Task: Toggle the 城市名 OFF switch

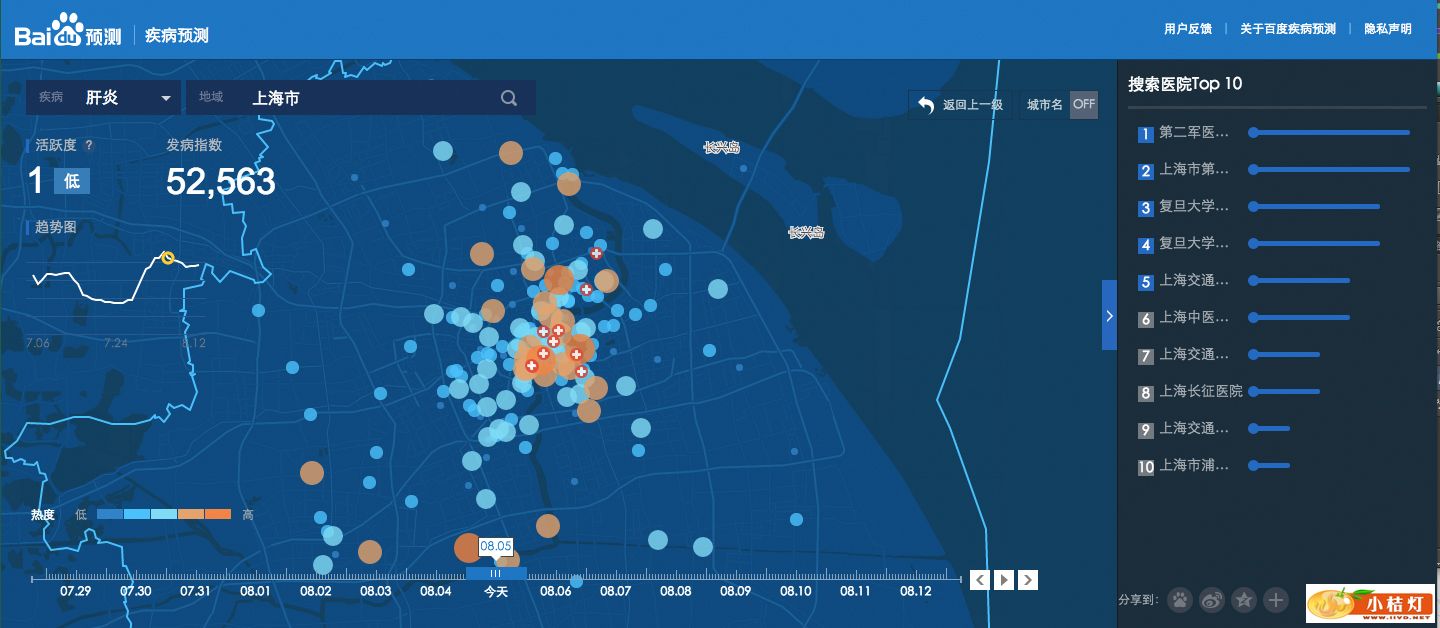Action: (x=1084, y=104)
